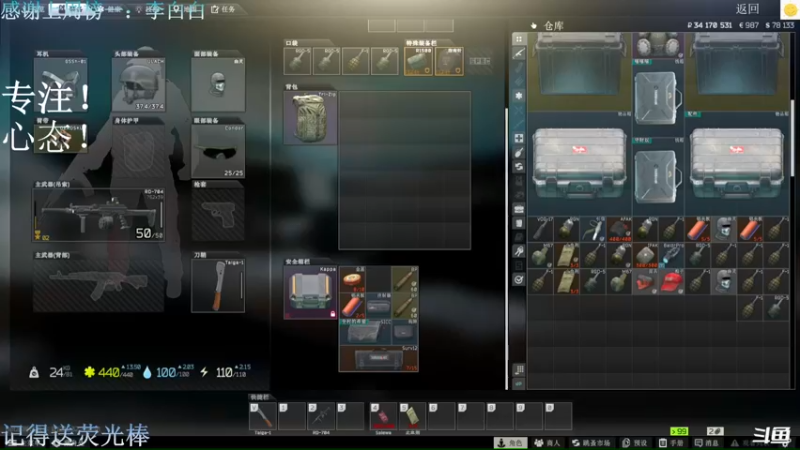This screenshot has height=450, width=800.
Task: Open the top-left large stash case
Action: click(x=579, y=71)
